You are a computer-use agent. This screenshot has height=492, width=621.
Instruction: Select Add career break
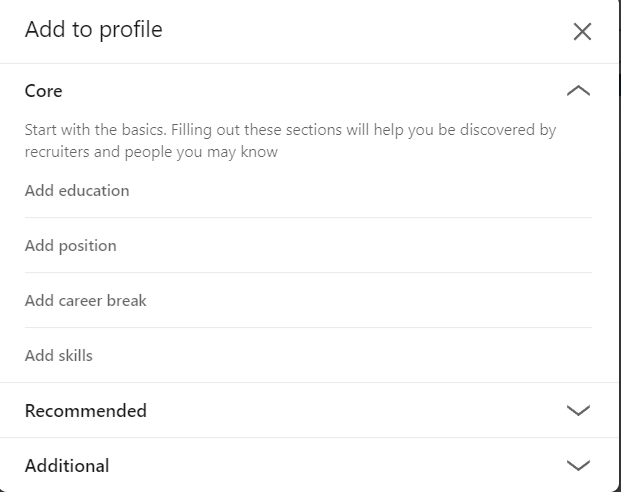85,300
